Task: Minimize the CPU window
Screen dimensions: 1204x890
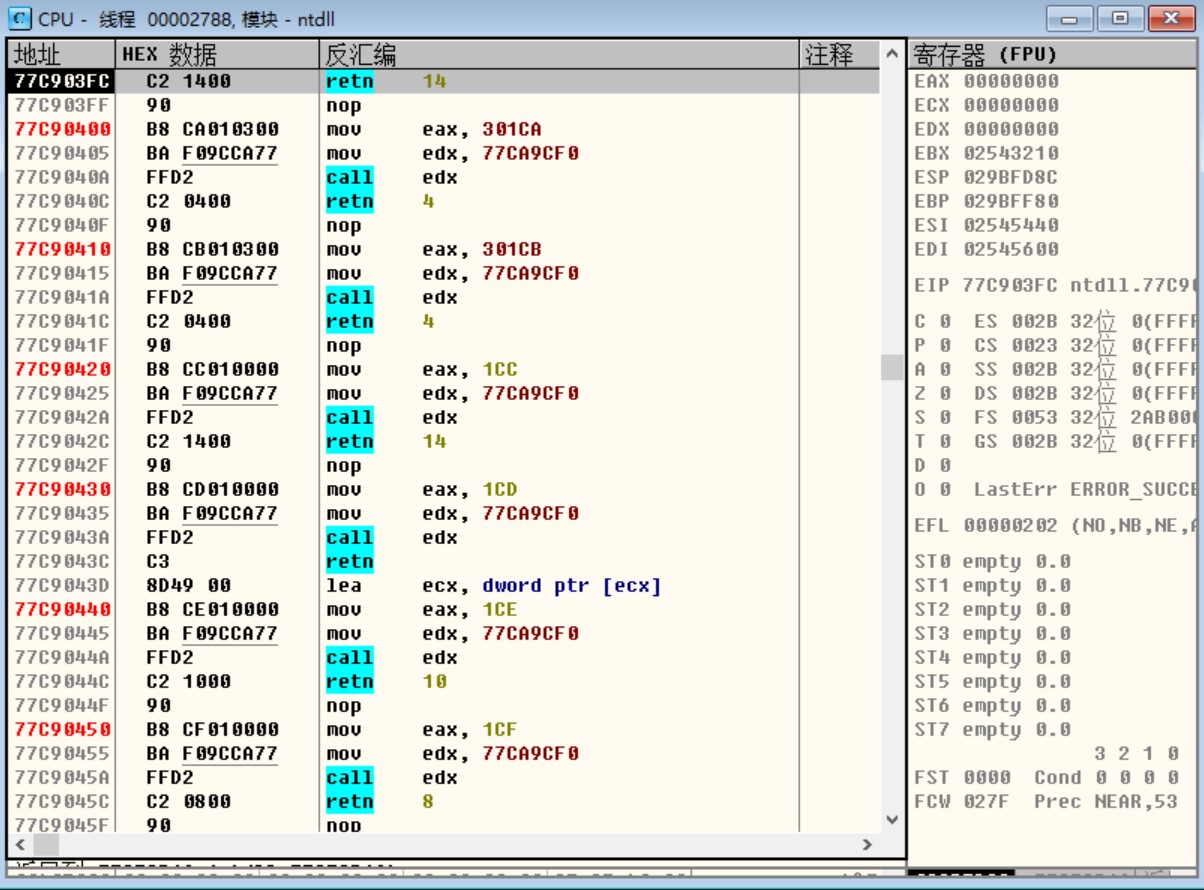Action: pyautogui.click(x=1070, y=18)
